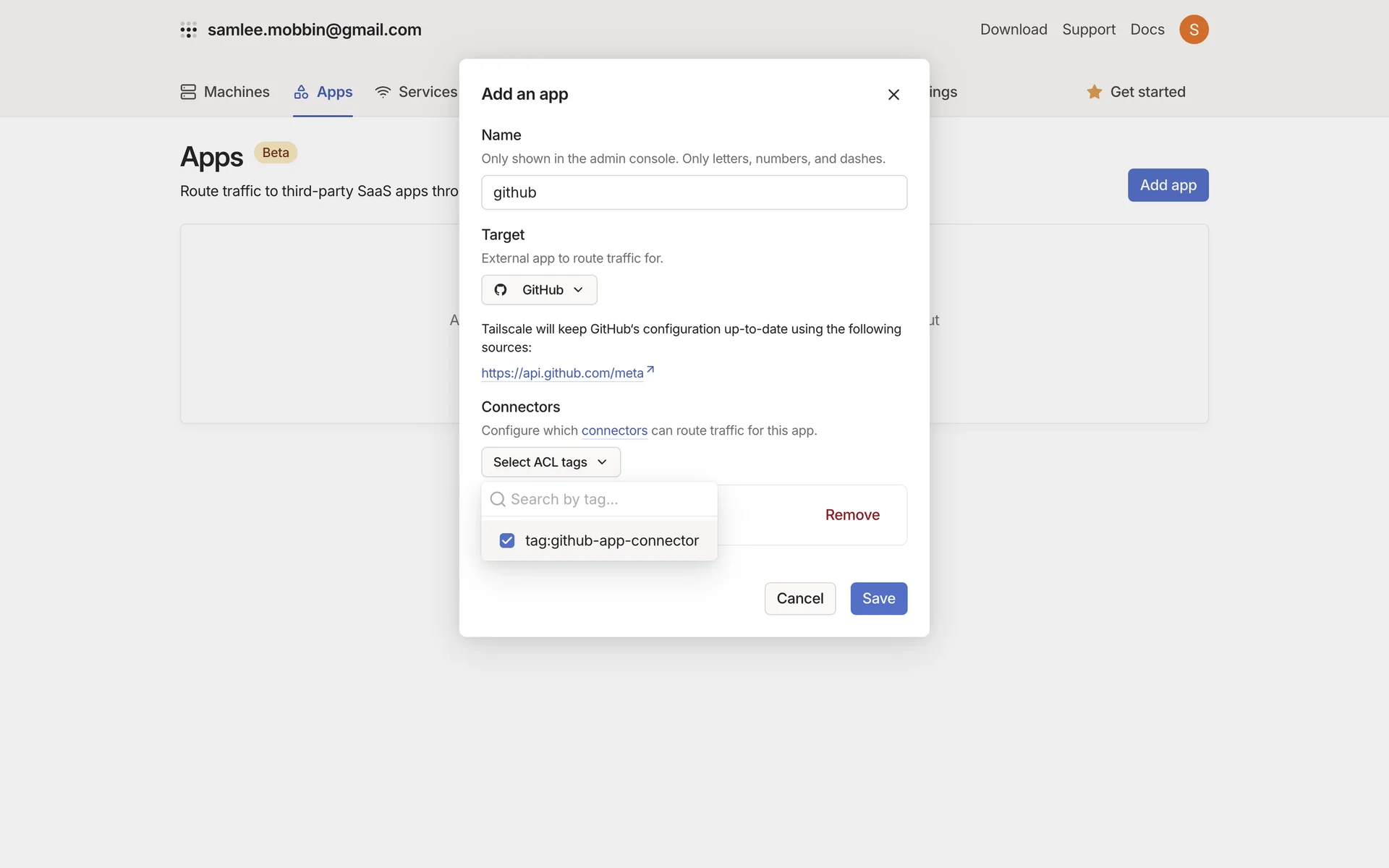Click the Services wifi icon
Screen dimensions: 1389x868
coord(383,92)
